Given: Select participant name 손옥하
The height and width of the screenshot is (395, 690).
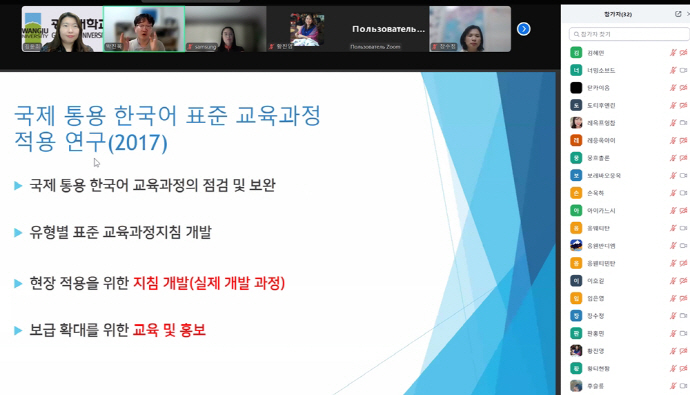Looking at the screenshot, I should (x=595, y=193).
